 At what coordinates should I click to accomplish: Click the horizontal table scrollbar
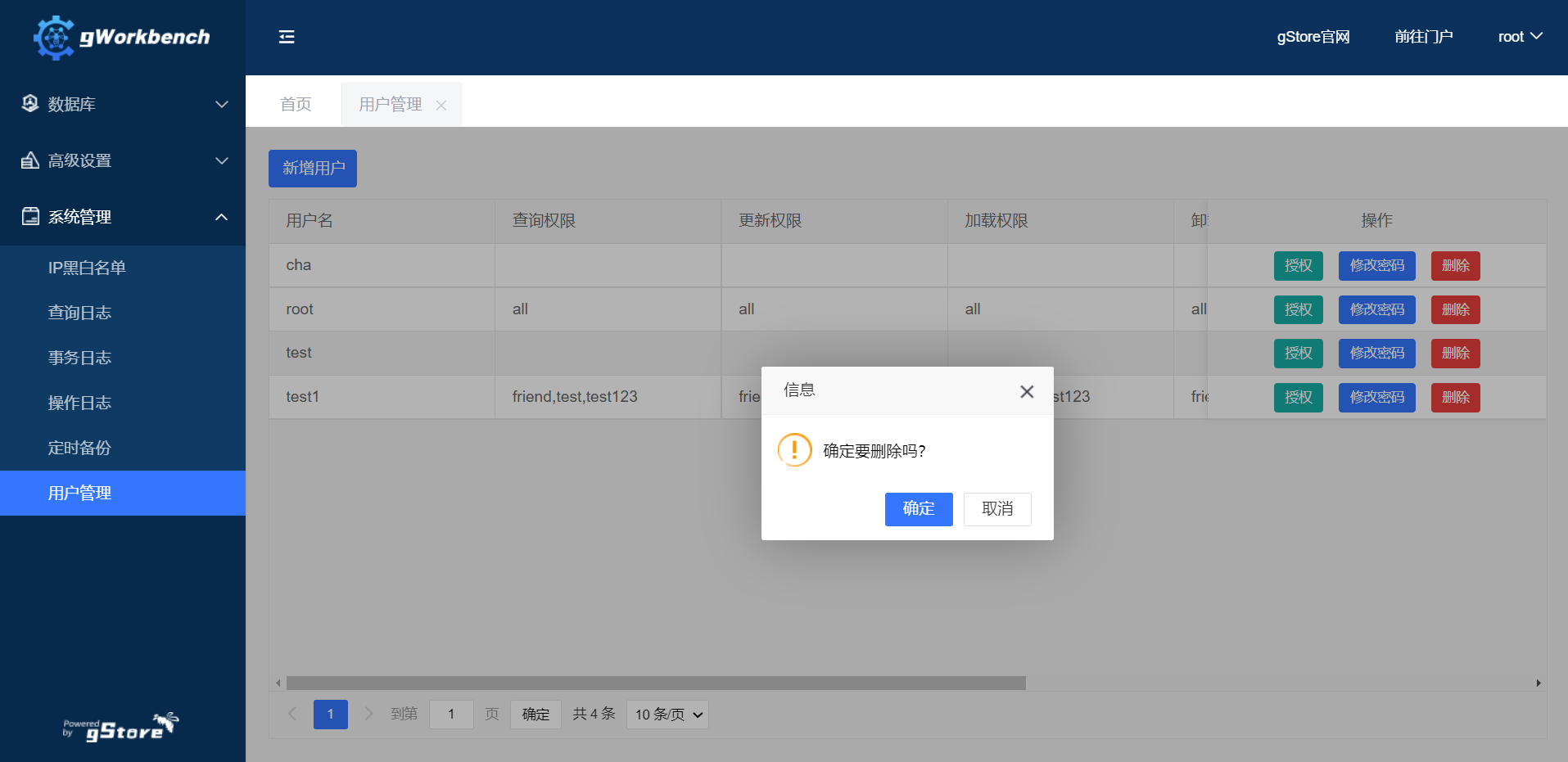656,683
